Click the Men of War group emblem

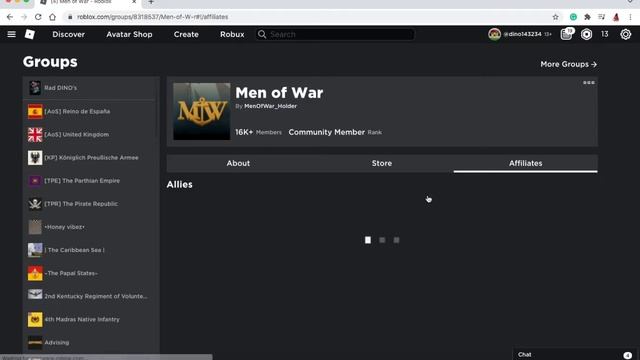tap(202, 111)
